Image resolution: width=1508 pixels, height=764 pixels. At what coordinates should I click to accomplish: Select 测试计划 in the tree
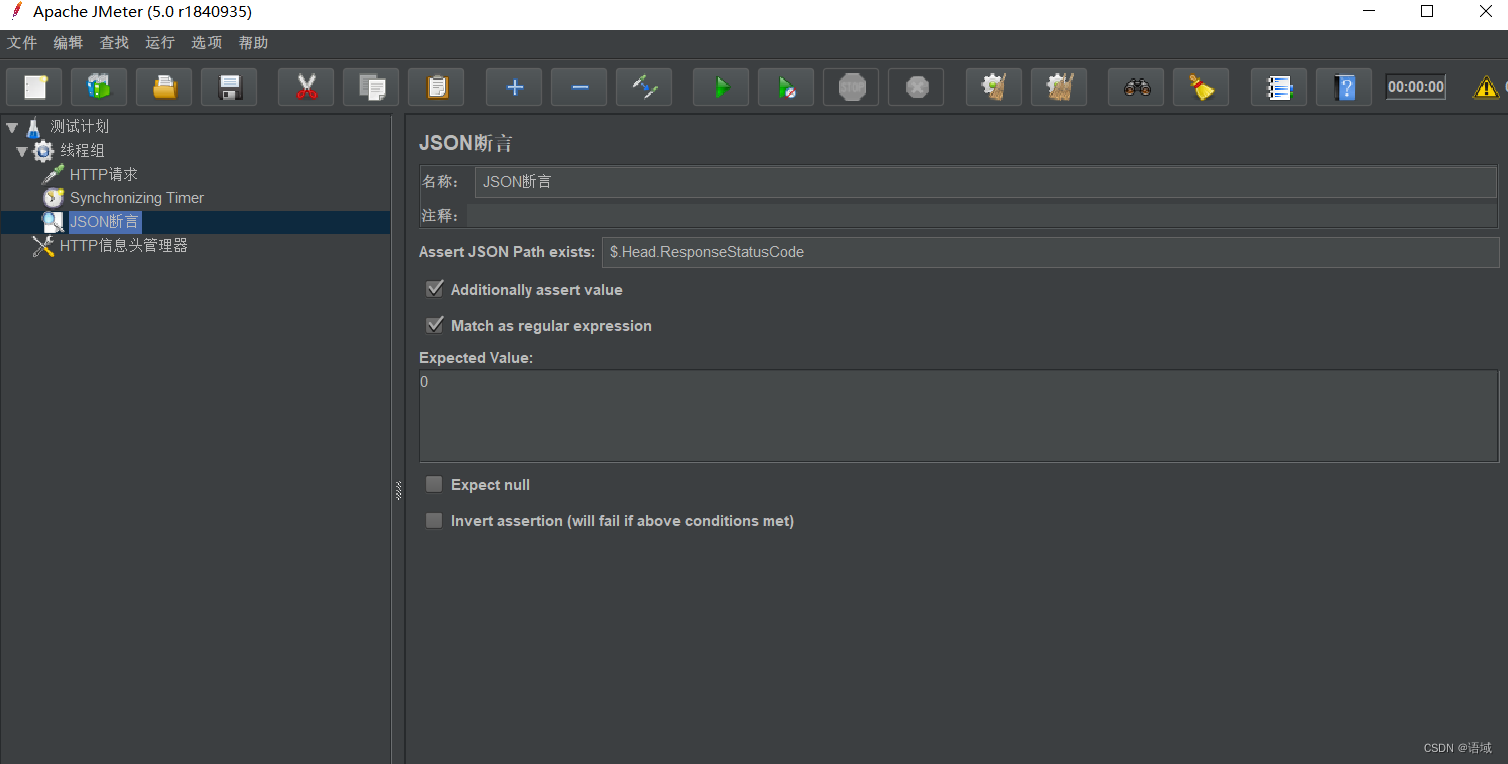tap(80, 127)
